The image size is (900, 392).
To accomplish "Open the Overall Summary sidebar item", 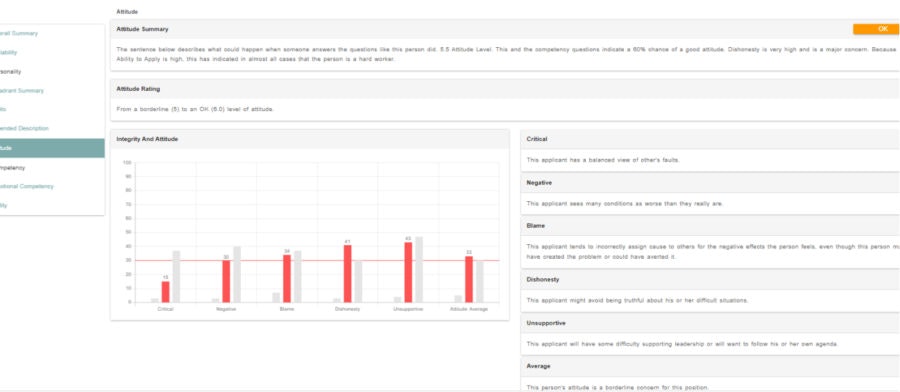I will (19, 33).
